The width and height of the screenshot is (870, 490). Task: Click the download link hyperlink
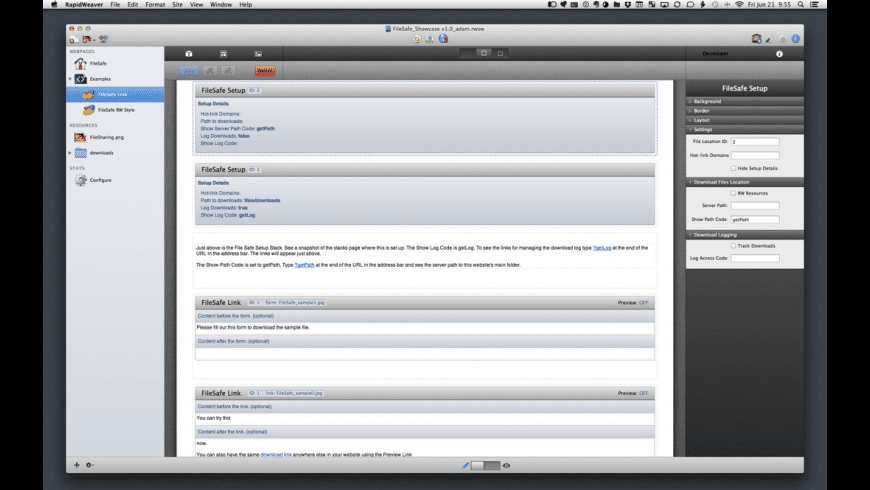tap(276, 454)
